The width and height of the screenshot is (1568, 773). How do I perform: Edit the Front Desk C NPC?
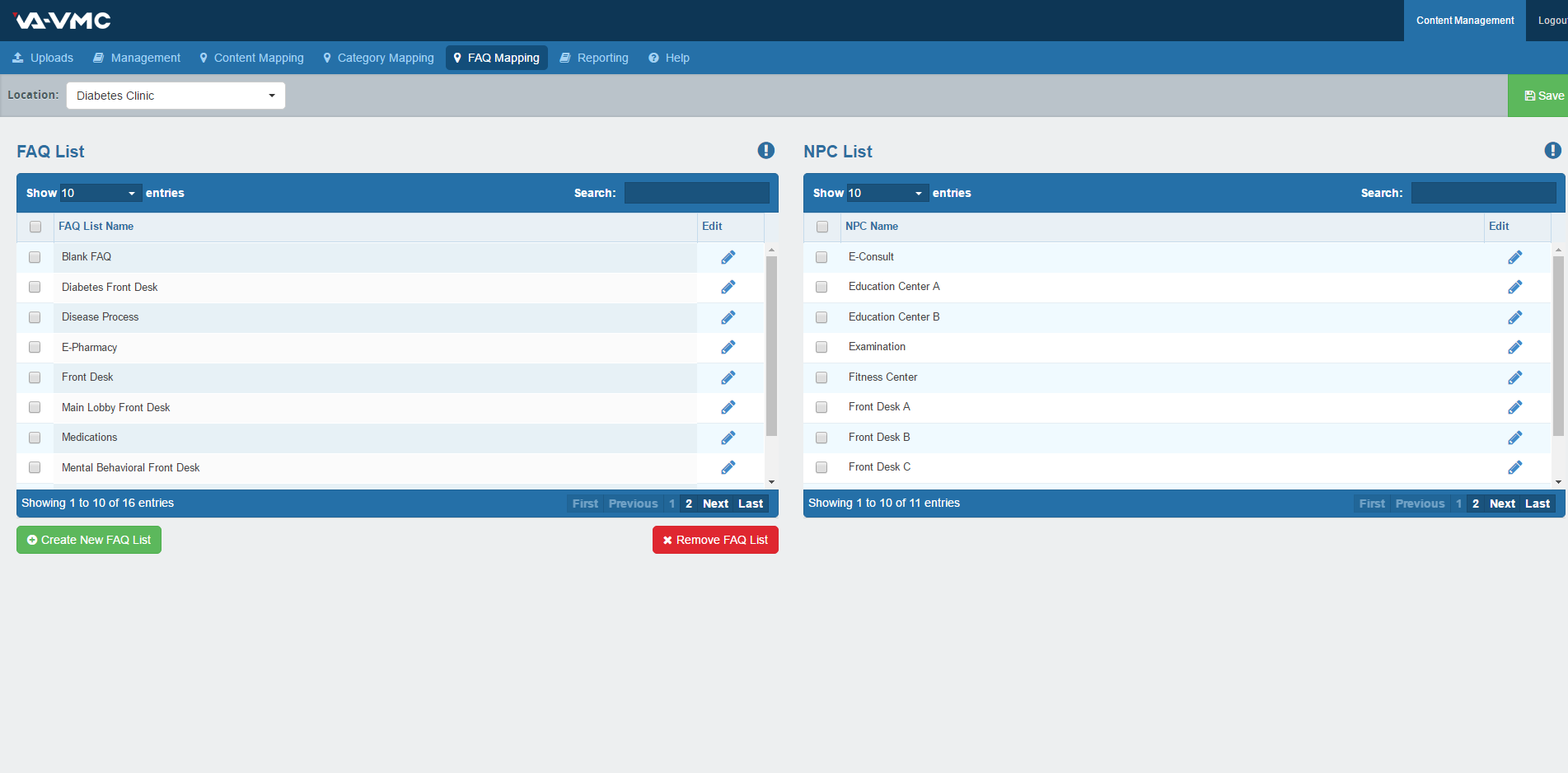[1514, 467]
